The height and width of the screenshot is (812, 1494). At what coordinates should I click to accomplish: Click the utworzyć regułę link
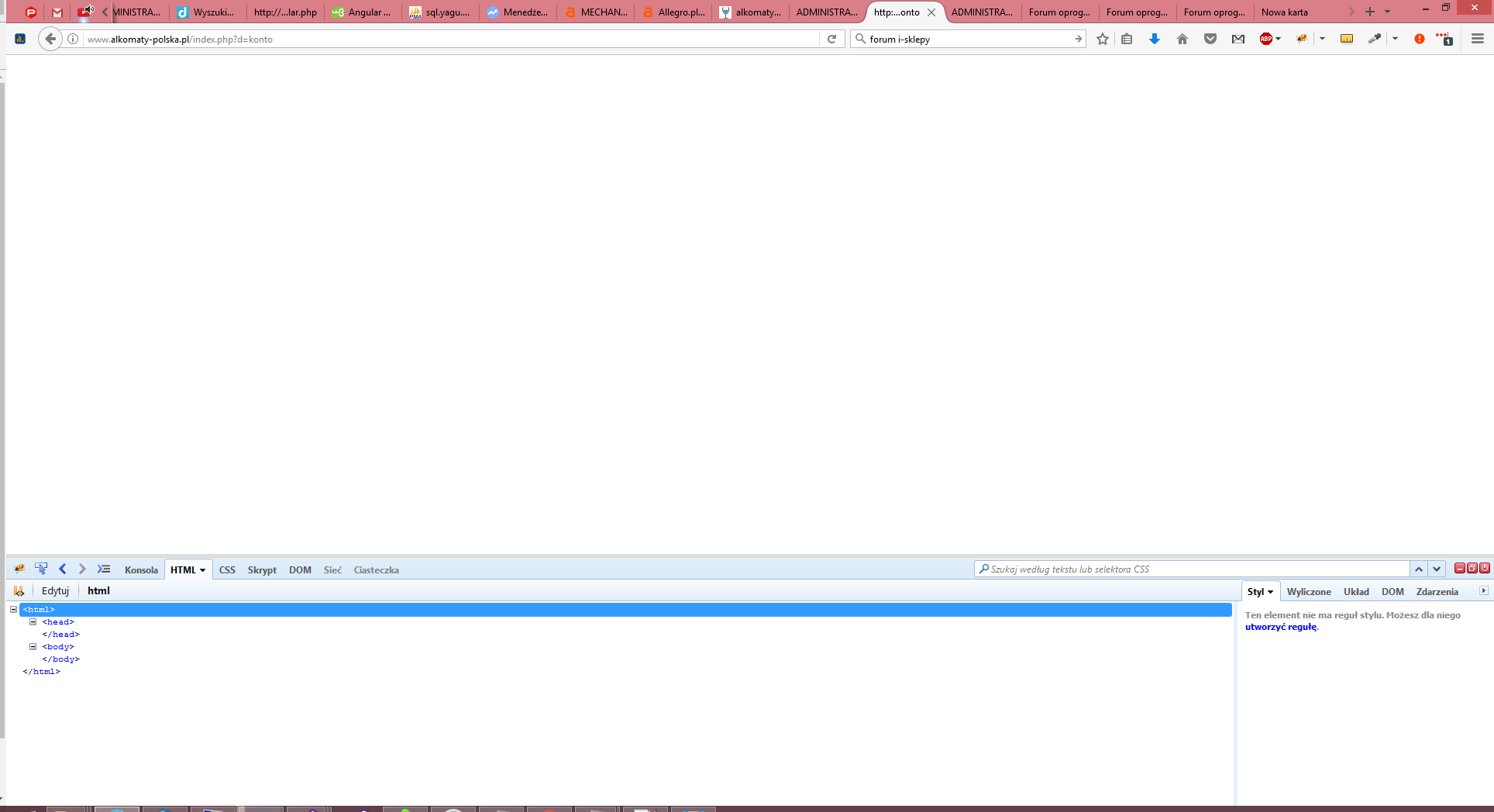[1280, 627]
